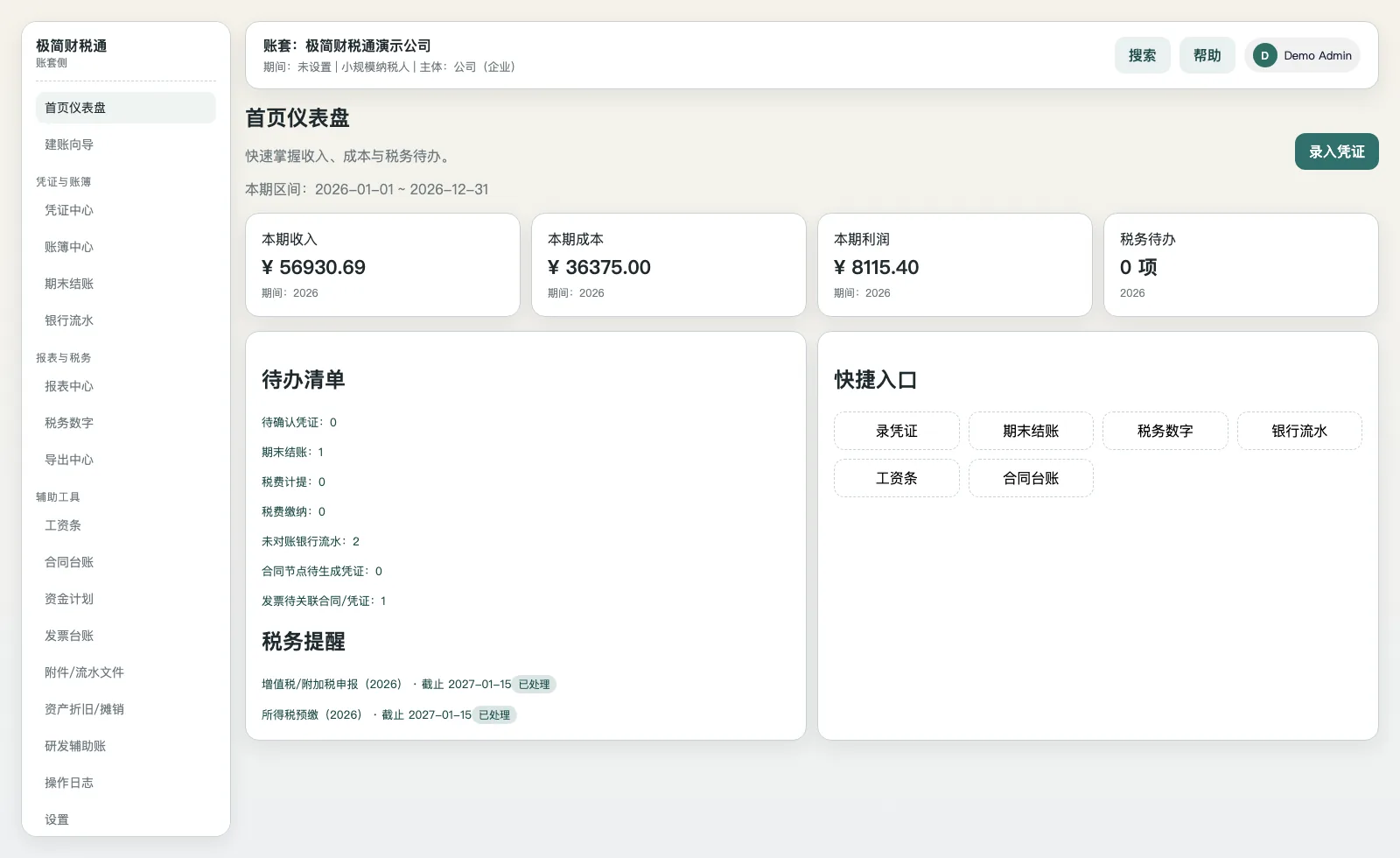Open the 税务待办 card showing 0 项
This screenshot has height=858, width=1400.
click(1241, 264)
